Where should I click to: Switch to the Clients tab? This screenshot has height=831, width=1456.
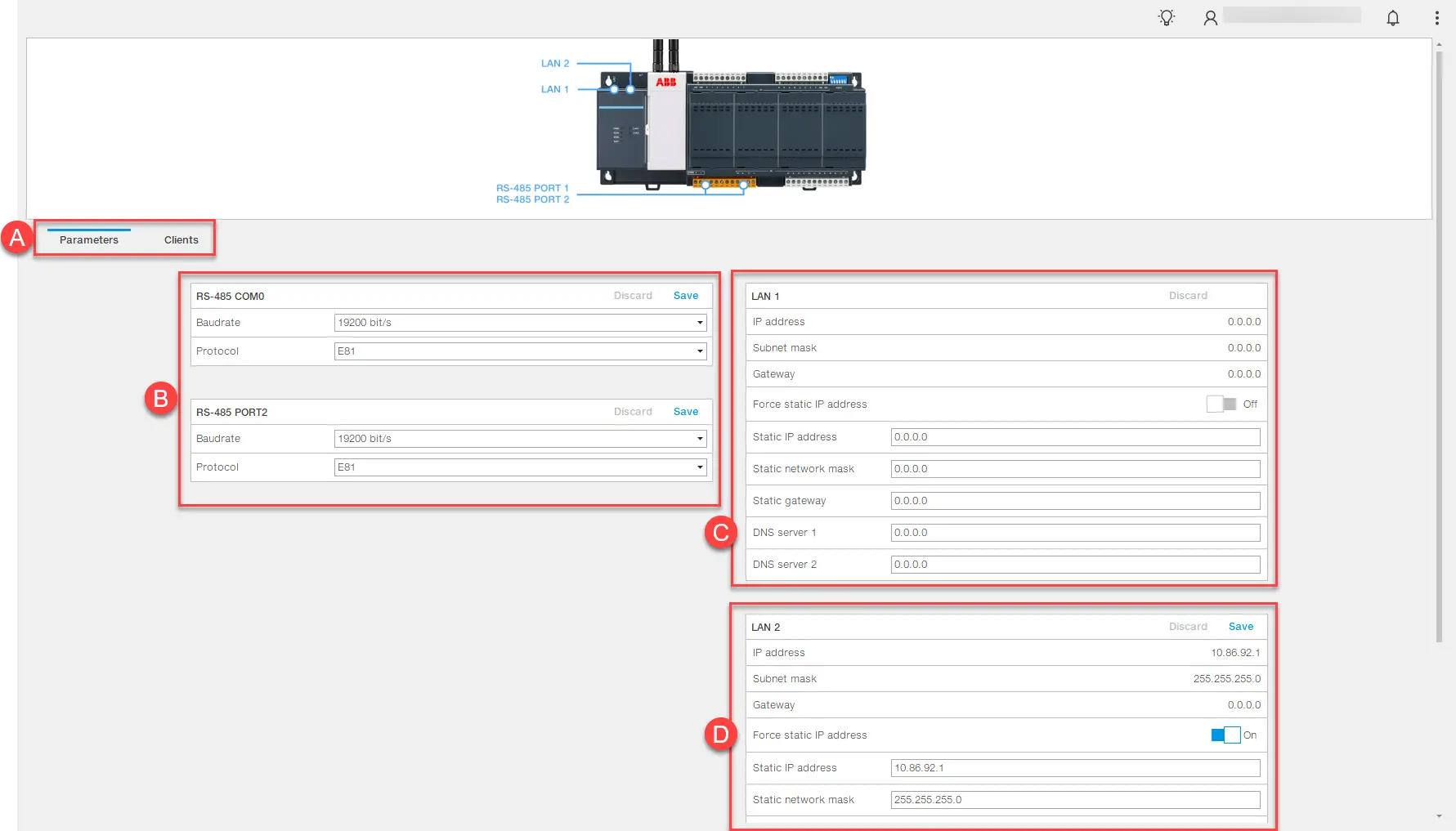pyautogui.click(x=181, y=240)
